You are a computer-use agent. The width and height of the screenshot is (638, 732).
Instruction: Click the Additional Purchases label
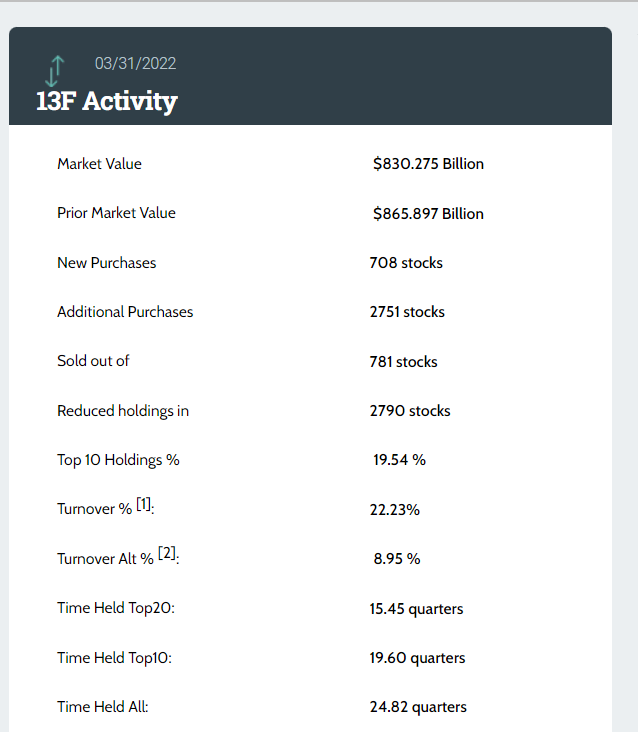(125, 312)
